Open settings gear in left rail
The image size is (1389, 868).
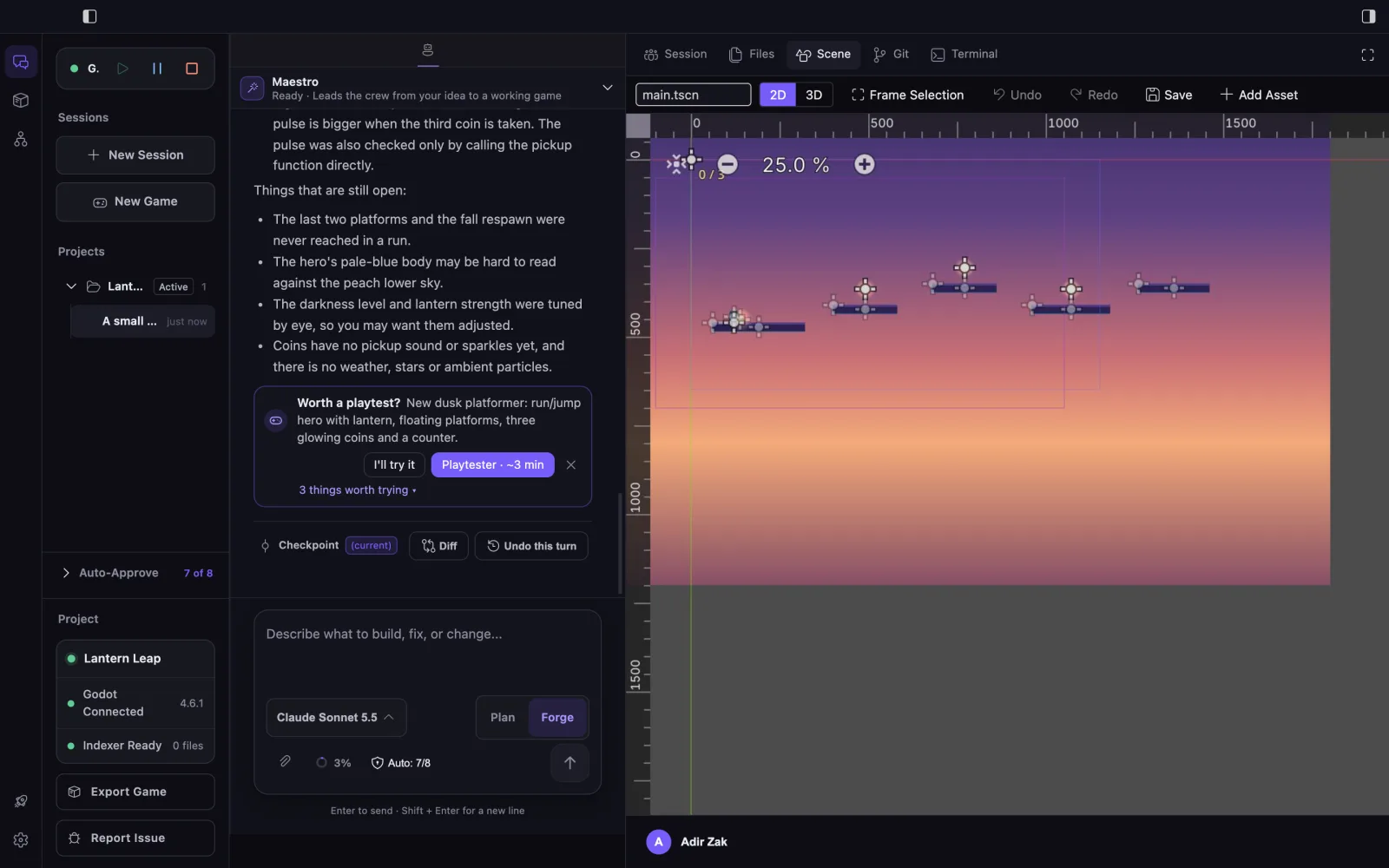[x=21, y=840]
